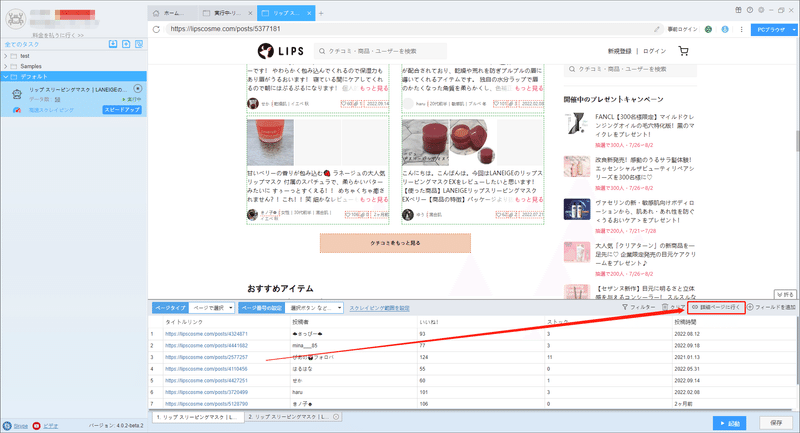Click the 投稿者 column header
Image resolution: width=800 pixels, height=433 pixels.
(301, 322)
